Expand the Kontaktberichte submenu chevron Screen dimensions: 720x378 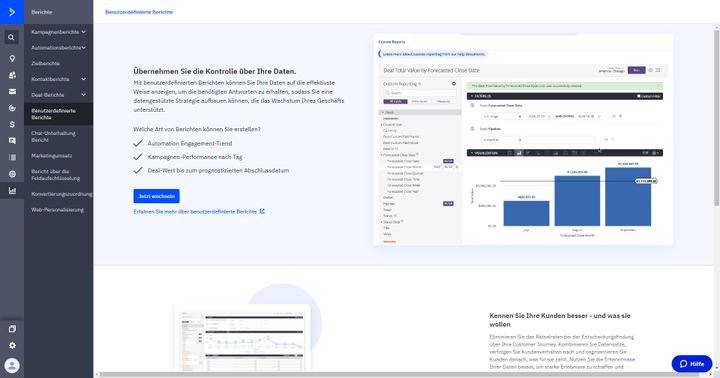click(x=84, y=79)
